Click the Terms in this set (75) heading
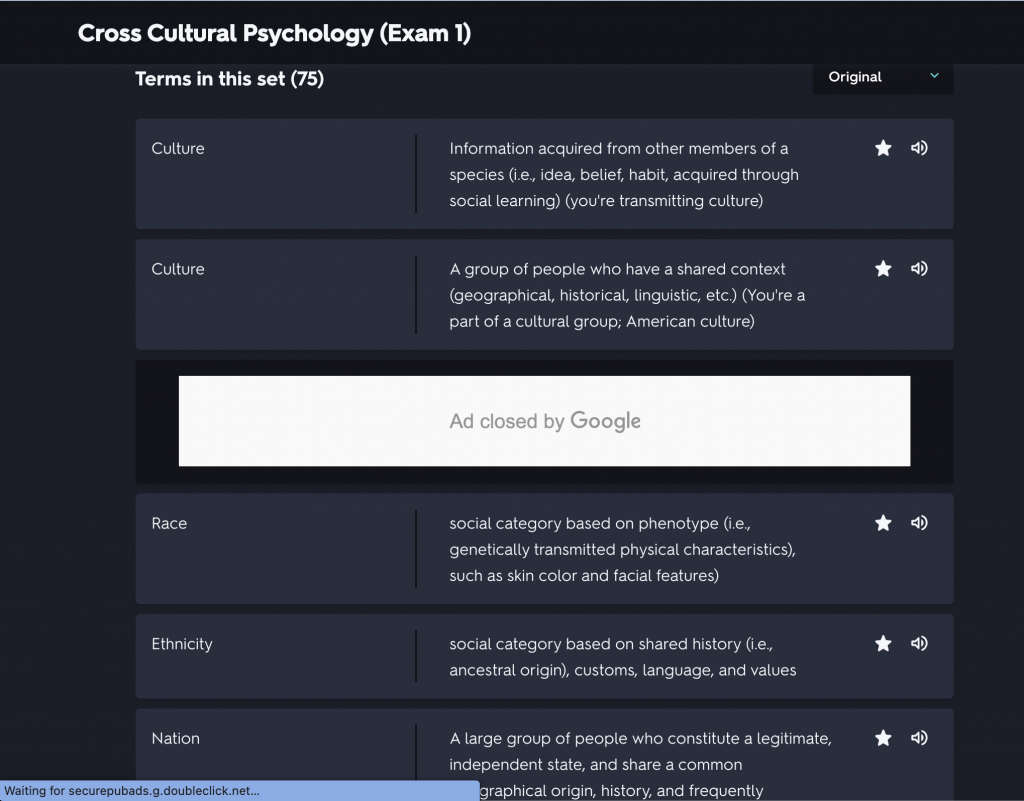Screen dimensions: 1024x801 229,79
